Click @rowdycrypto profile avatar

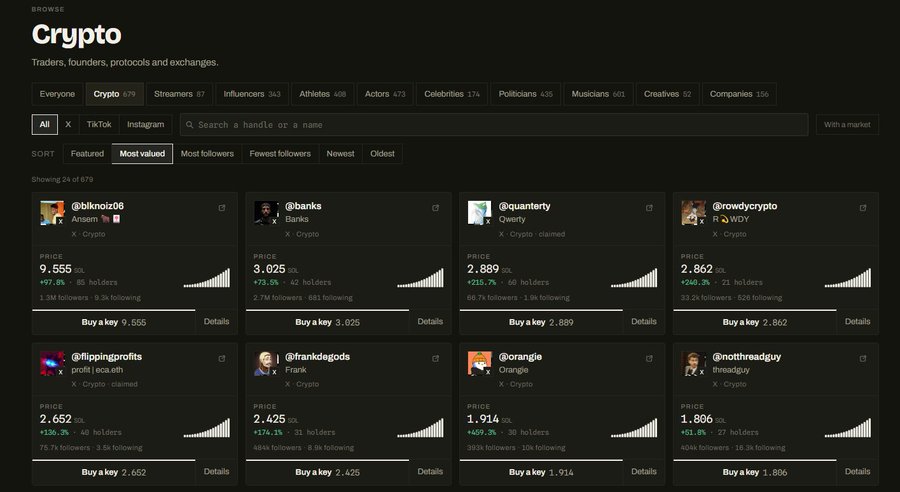pos(693,213)
